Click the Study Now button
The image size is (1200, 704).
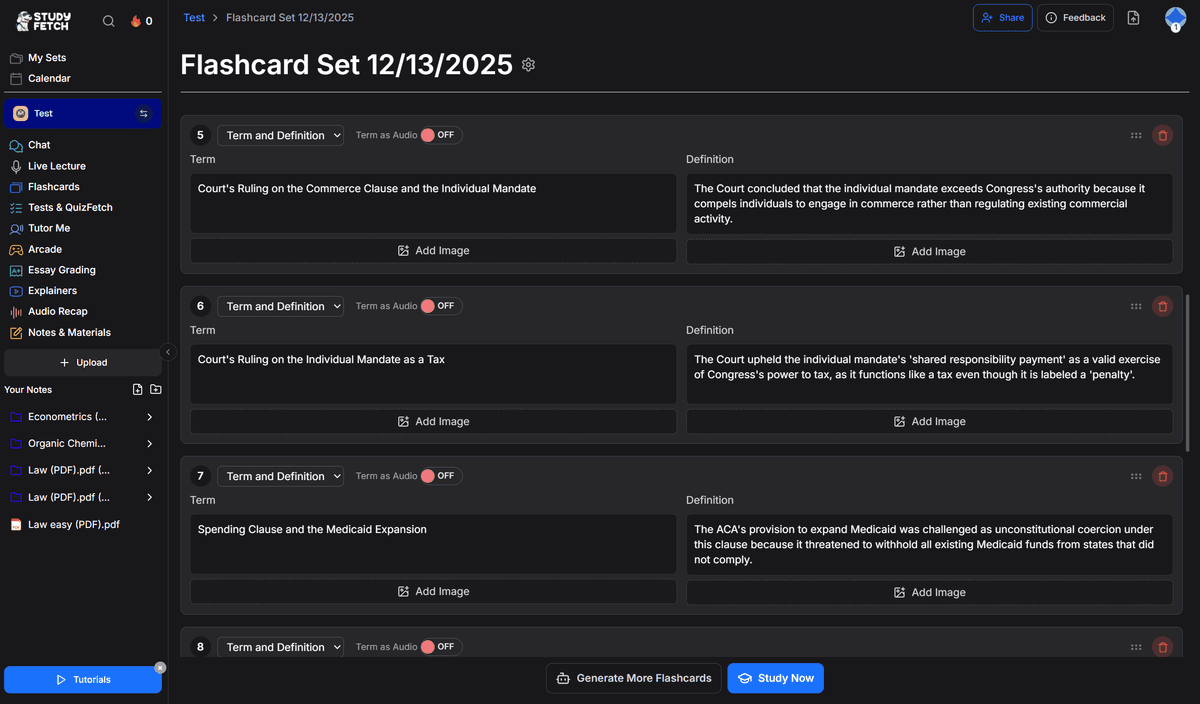coord(775,678)
